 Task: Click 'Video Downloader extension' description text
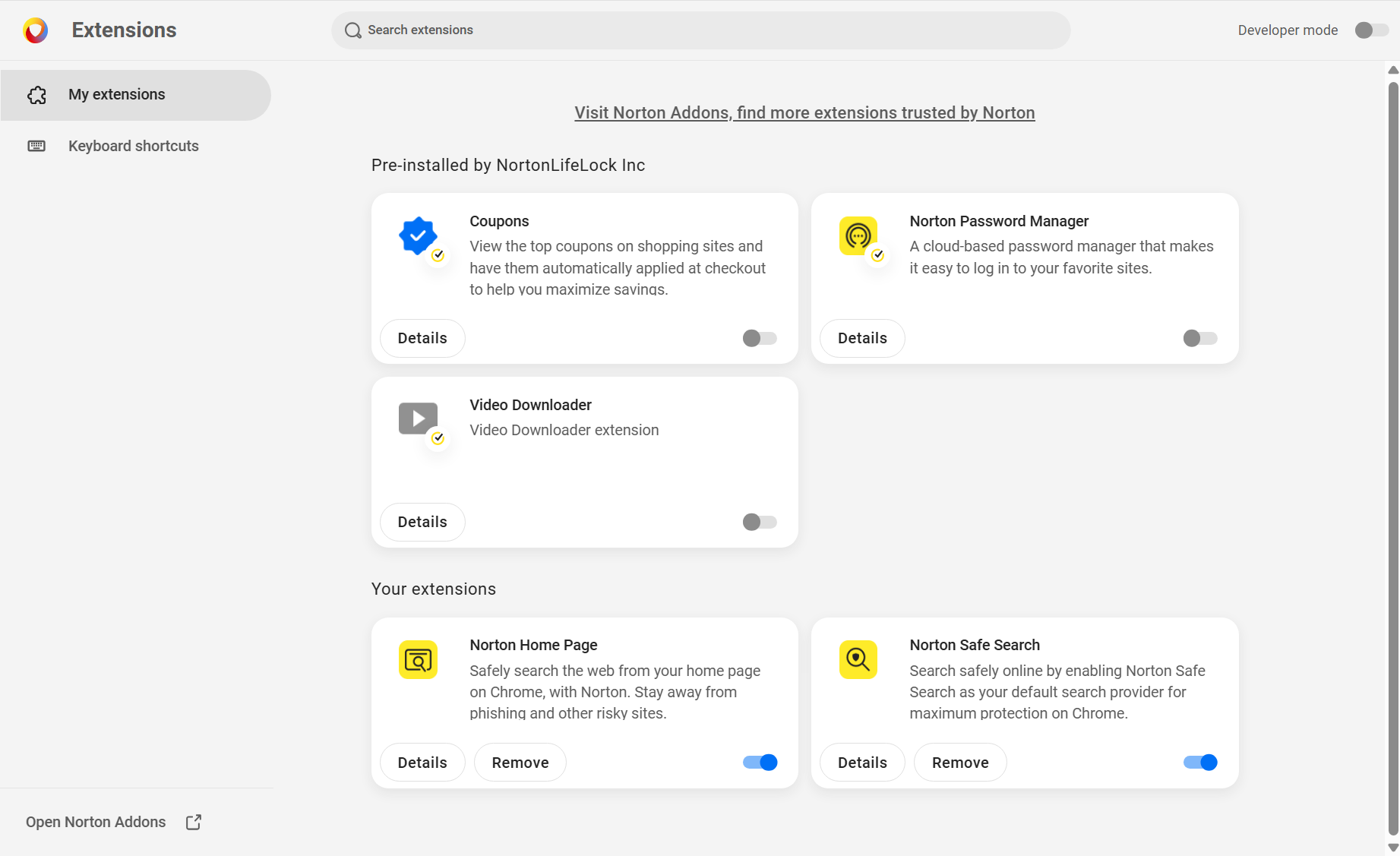(564, 430)
